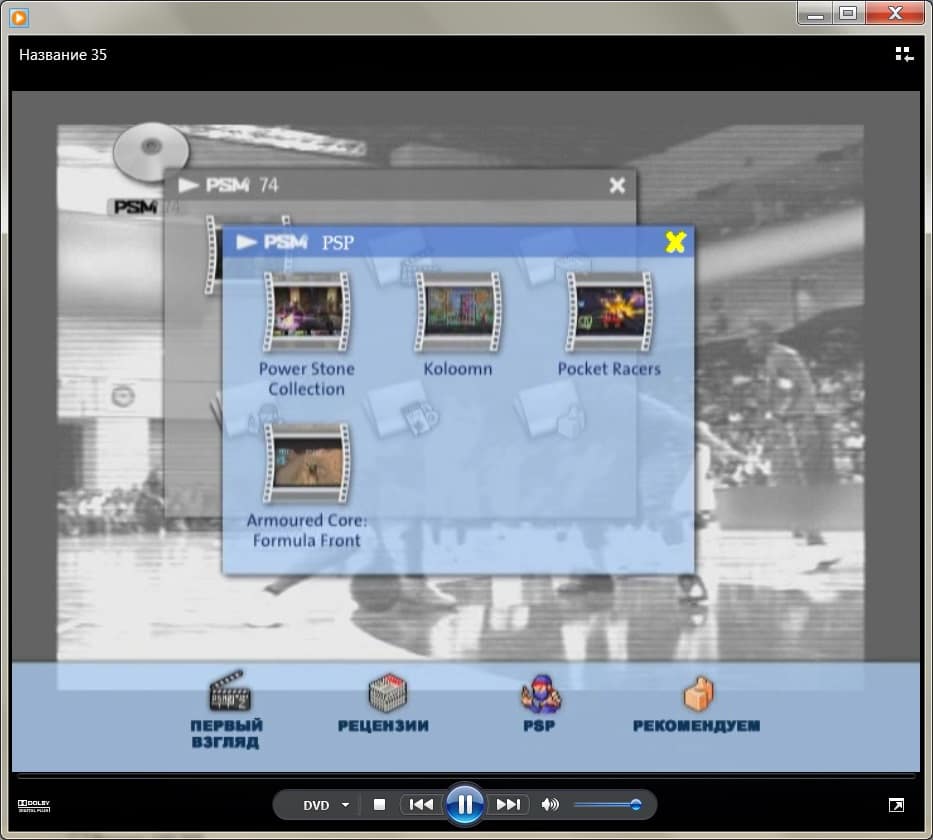Select the PSP label in bottom menu
The height and width of the screenshot is (840, 933).
[x=539, y=726]
